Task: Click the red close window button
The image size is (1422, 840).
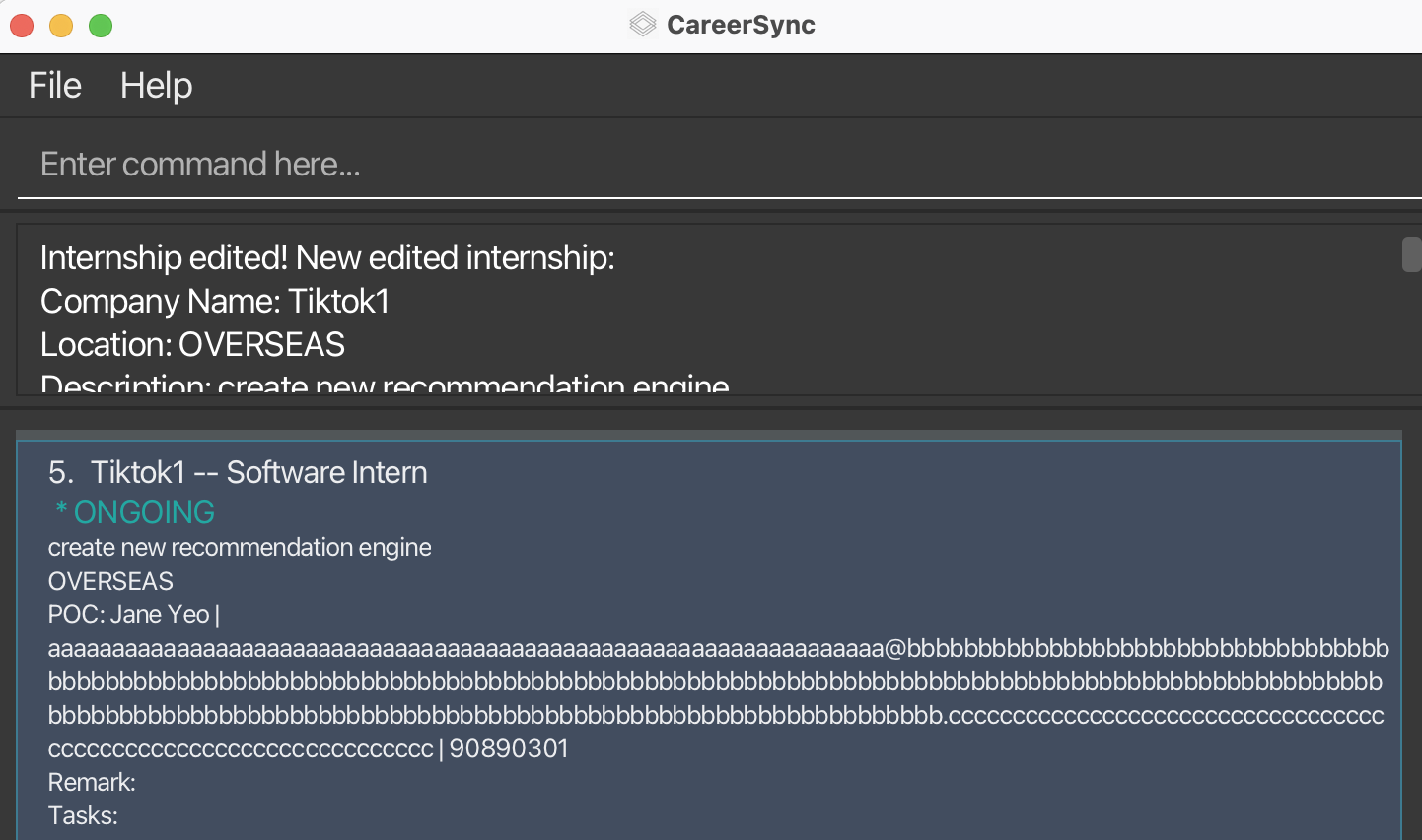Action: point(22,26)
